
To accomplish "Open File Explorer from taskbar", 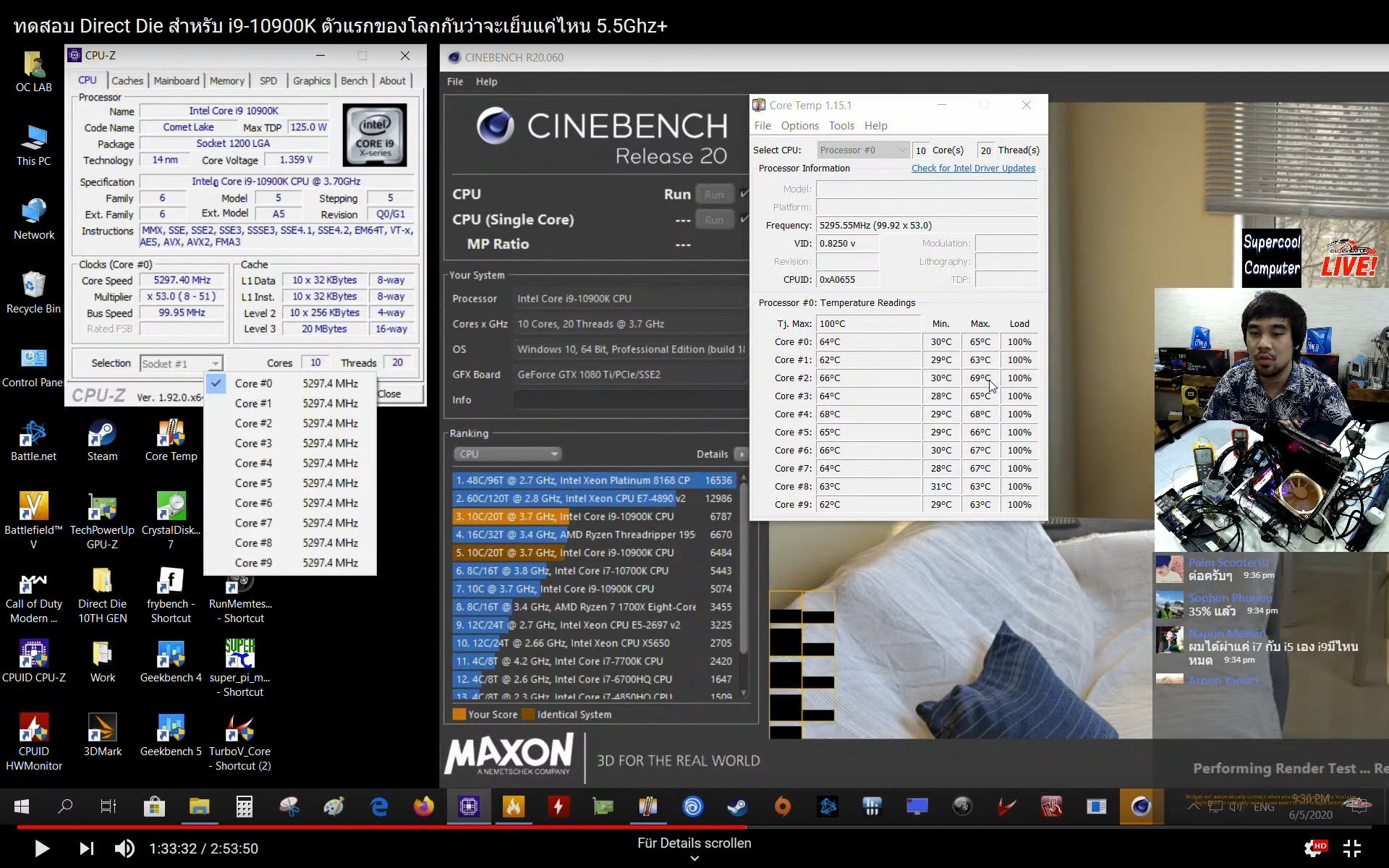I will [x=199, y=806].
